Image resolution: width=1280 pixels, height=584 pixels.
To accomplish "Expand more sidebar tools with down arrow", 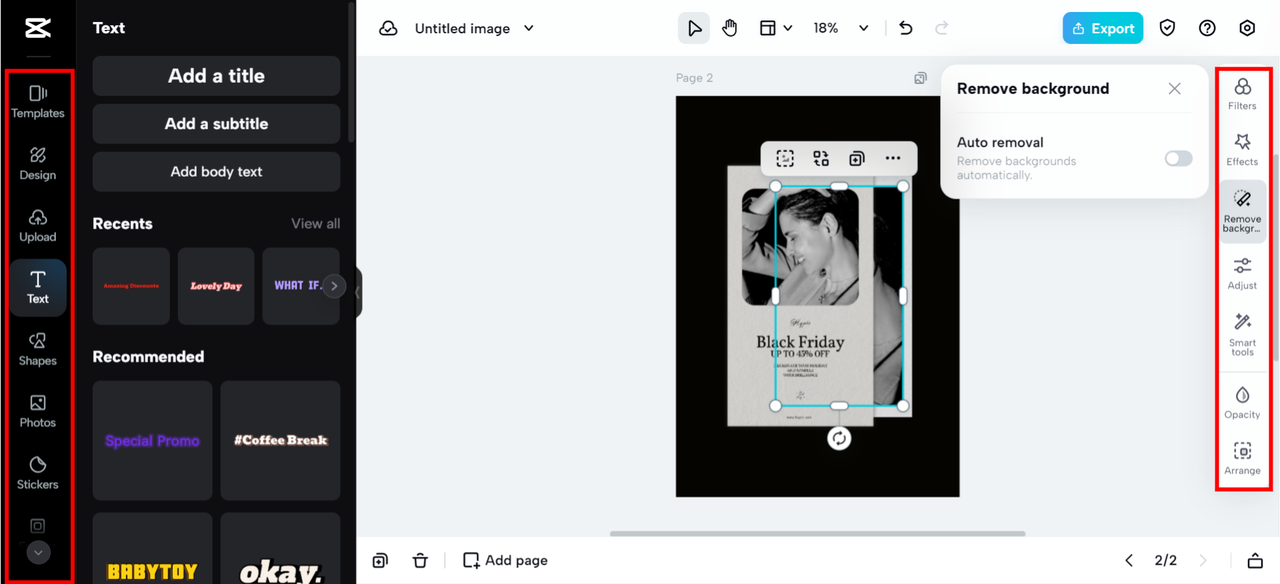I will (x=38, y=552).
